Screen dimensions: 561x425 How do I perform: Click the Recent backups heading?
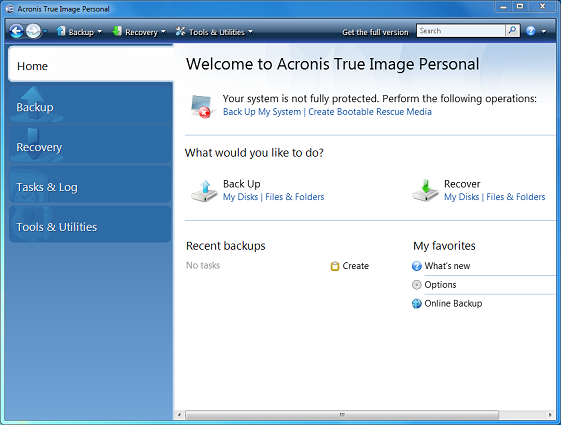tap(225, 246)
